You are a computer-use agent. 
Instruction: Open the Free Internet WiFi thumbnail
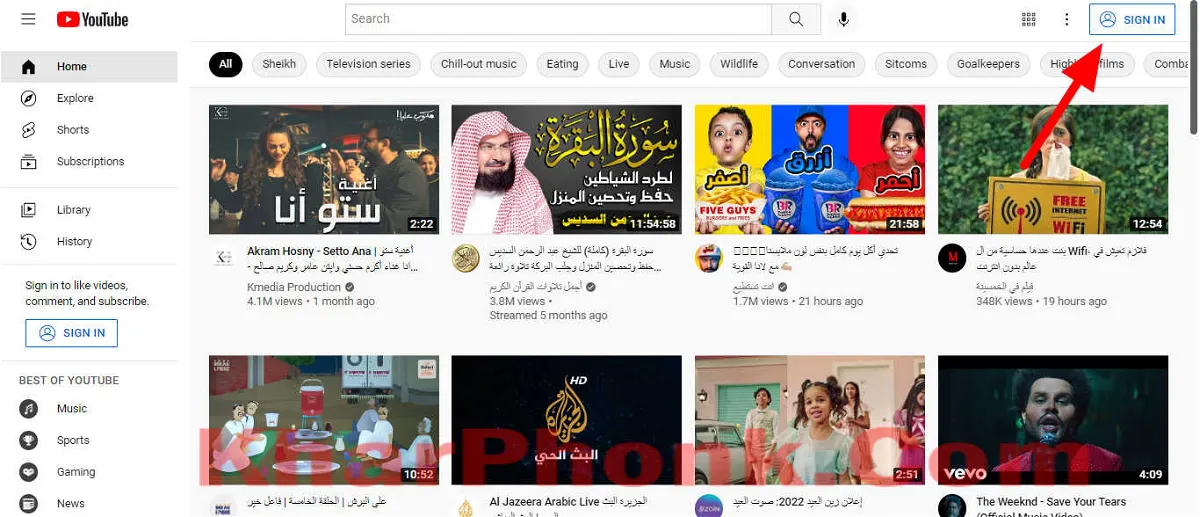(x=1053, y=170)
